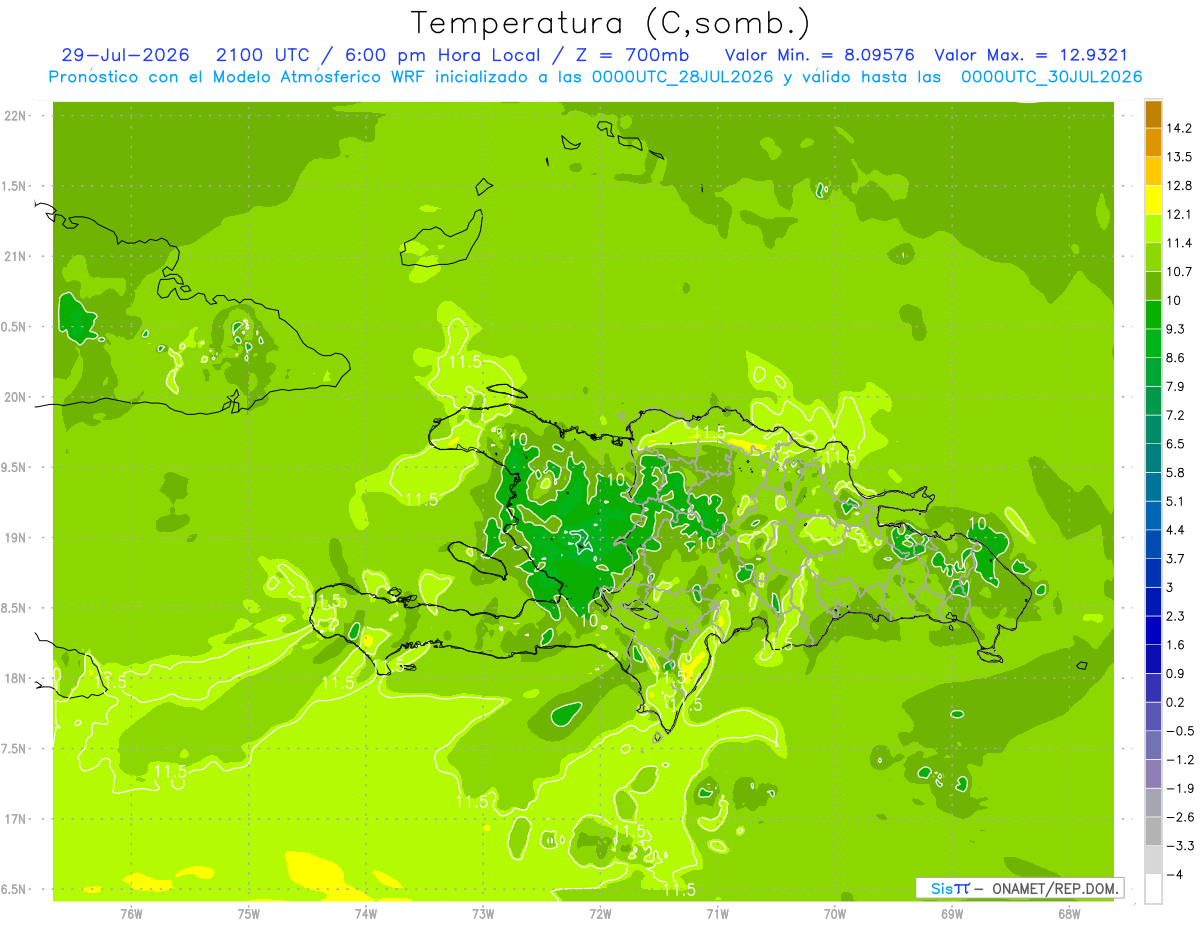Click the '8.6' legend value
Viewport: 1200px width, 927px height.
click(x=1176, y=358)
